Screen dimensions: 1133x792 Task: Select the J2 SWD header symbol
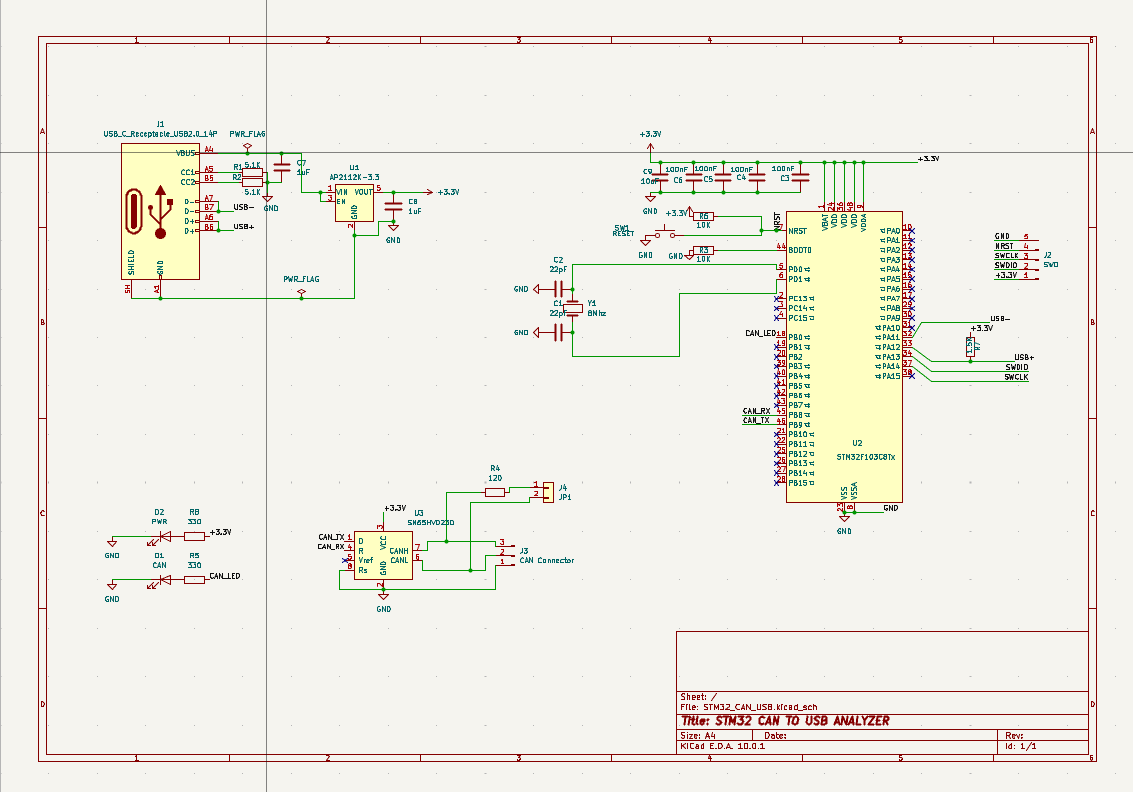point(1030,257)
